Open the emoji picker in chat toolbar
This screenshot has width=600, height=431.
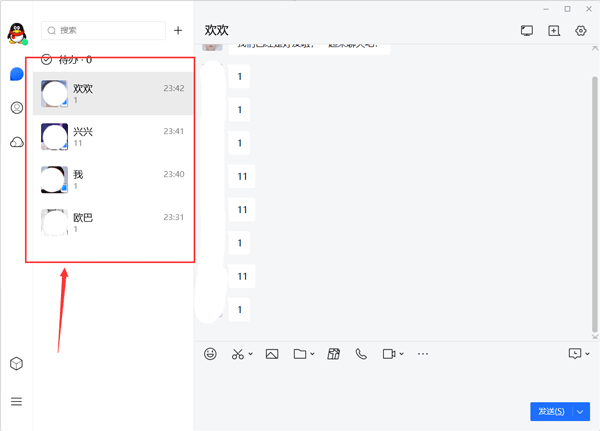211,354
